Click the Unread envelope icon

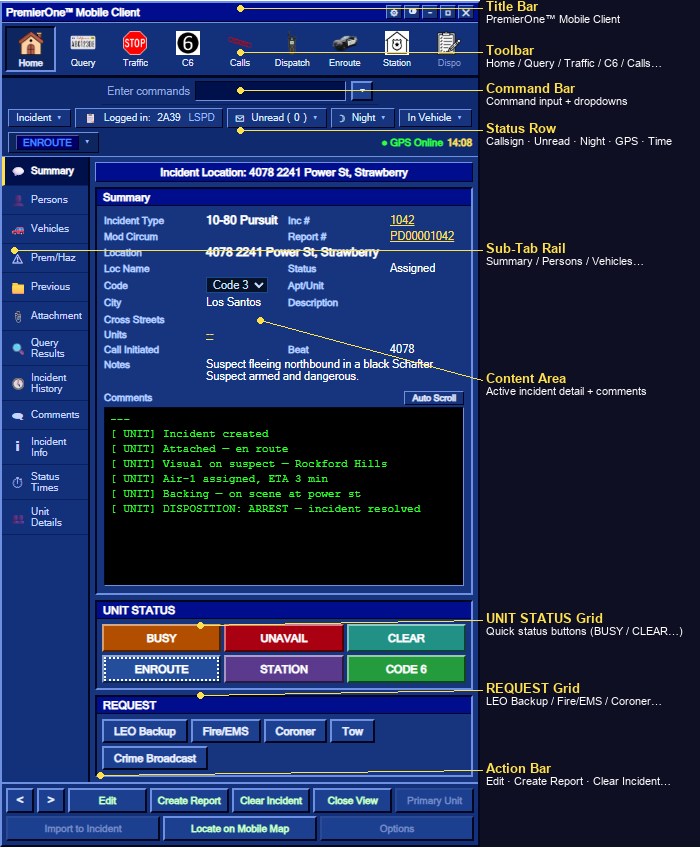point(240,118)
